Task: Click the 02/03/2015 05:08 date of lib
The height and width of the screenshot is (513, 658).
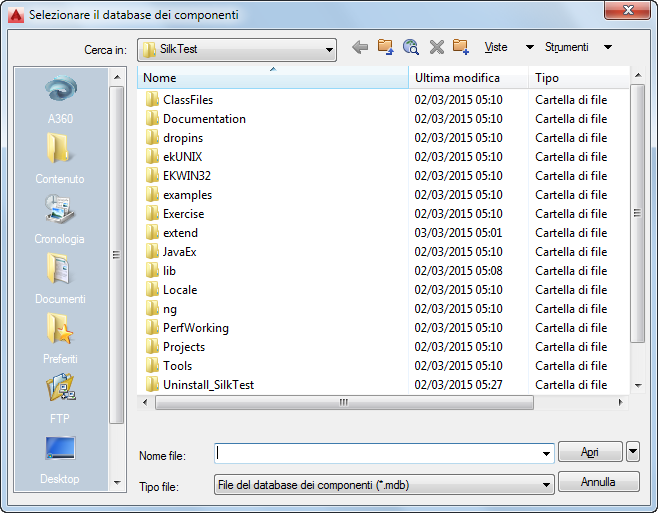Action: pyautogui.click(x=458, y=270)
